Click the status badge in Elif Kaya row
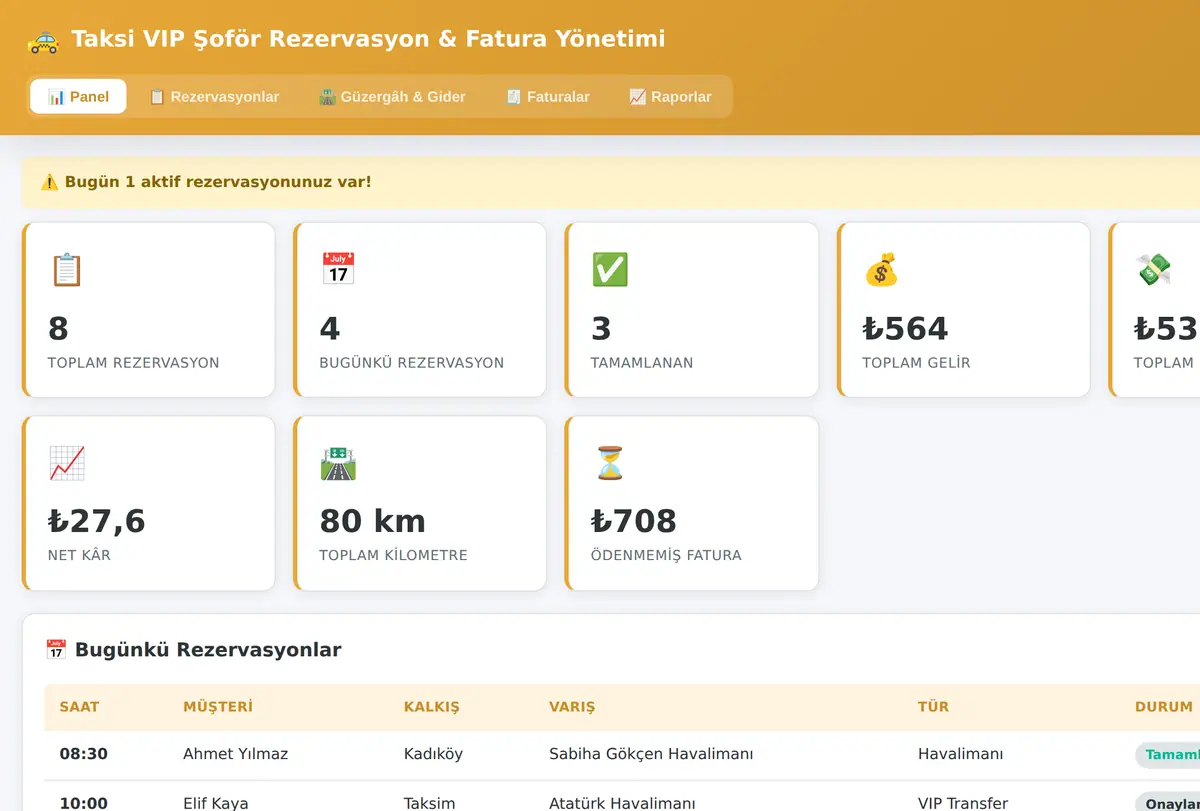 1168,802
